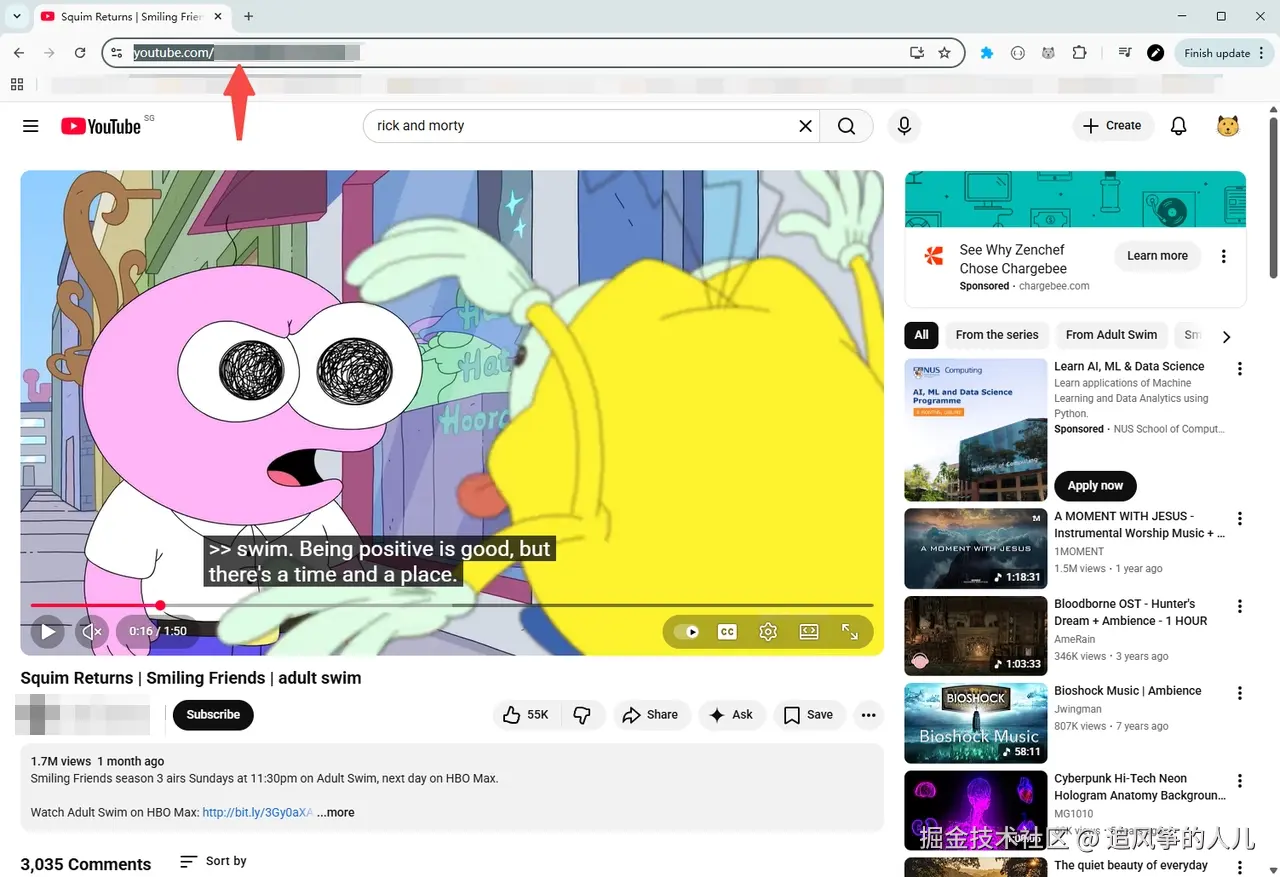Open the bit.ly HBO Max link
This screenshot has height=877, width=1280.
[258, 813]
